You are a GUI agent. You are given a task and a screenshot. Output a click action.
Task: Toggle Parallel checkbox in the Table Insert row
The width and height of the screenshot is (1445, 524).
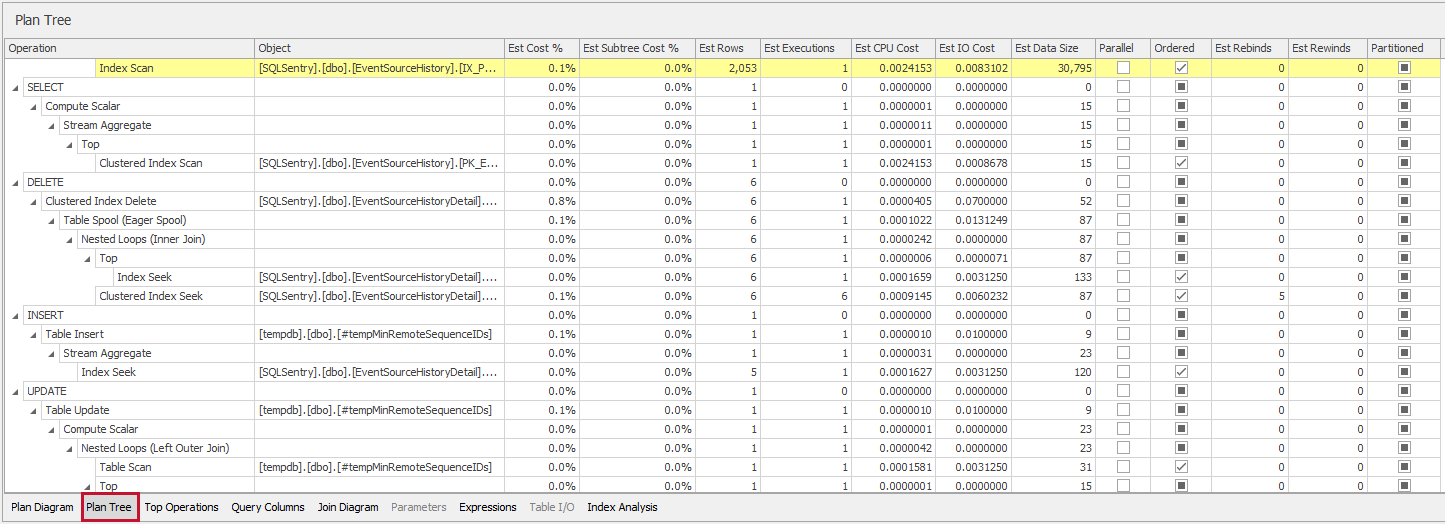[x=1123, y=334]
